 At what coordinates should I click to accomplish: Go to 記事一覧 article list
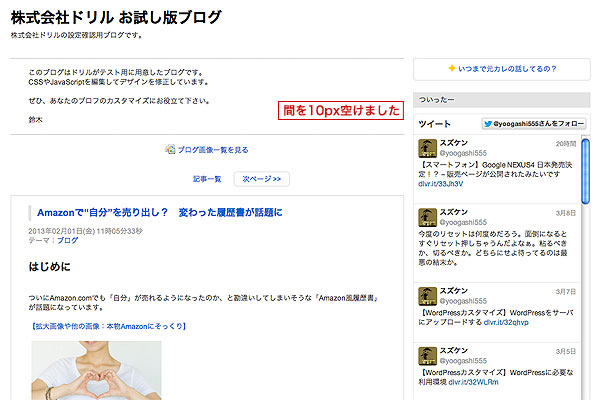(x=207, y=179)
